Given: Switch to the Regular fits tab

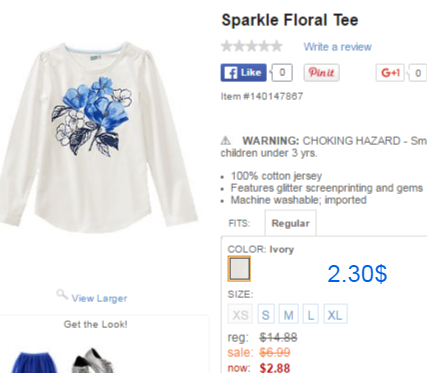Looking at the screenshot, I should [290, 223].
